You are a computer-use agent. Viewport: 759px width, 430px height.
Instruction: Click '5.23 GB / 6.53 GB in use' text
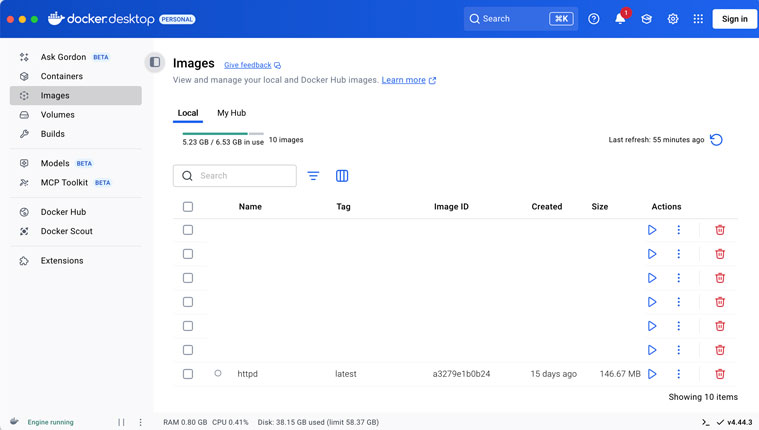223,142
